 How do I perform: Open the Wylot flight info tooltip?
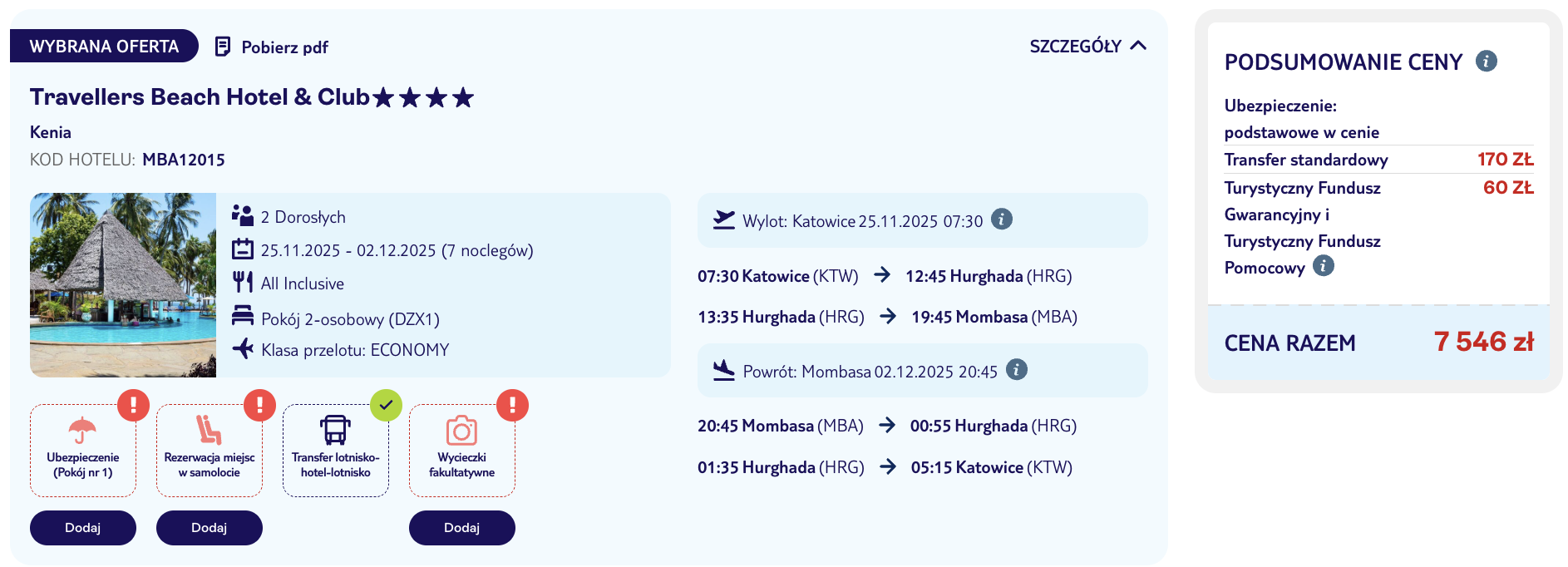coord(1002,219)
